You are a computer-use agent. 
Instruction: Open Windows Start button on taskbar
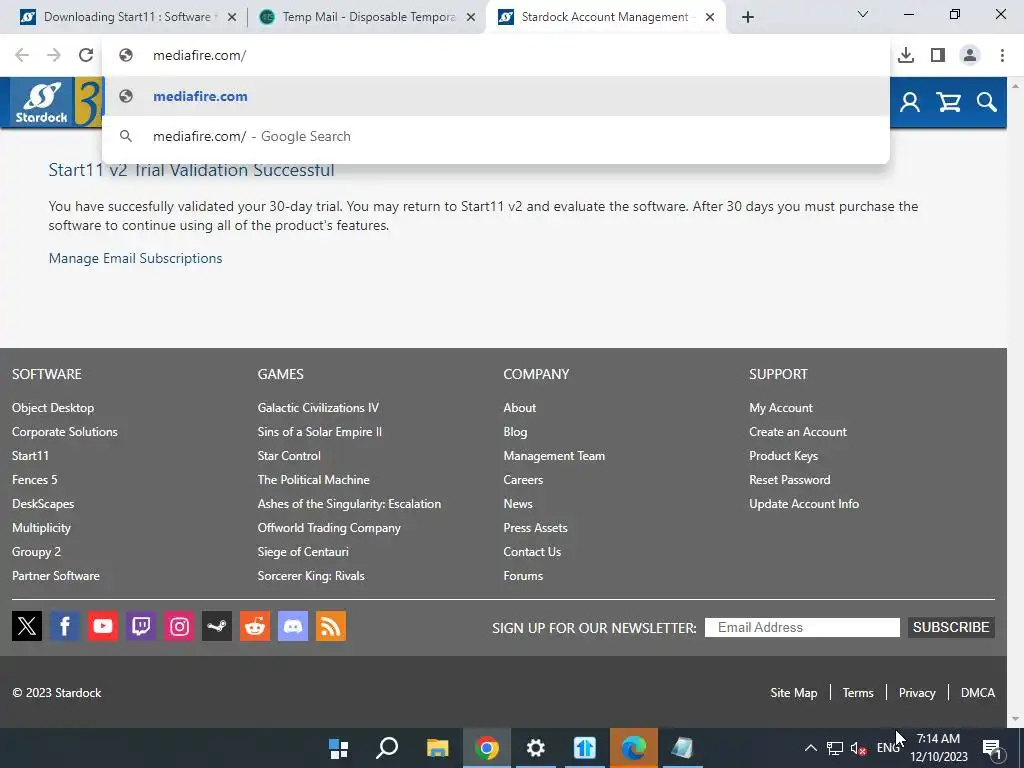pyautogui.click(x=338, y=748)
